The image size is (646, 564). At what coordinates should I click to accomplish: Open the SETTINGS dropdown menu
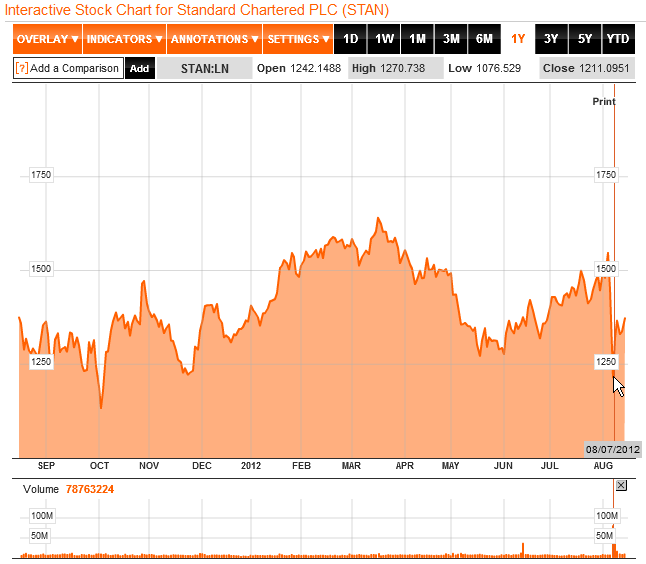click(x=298, y=39)
